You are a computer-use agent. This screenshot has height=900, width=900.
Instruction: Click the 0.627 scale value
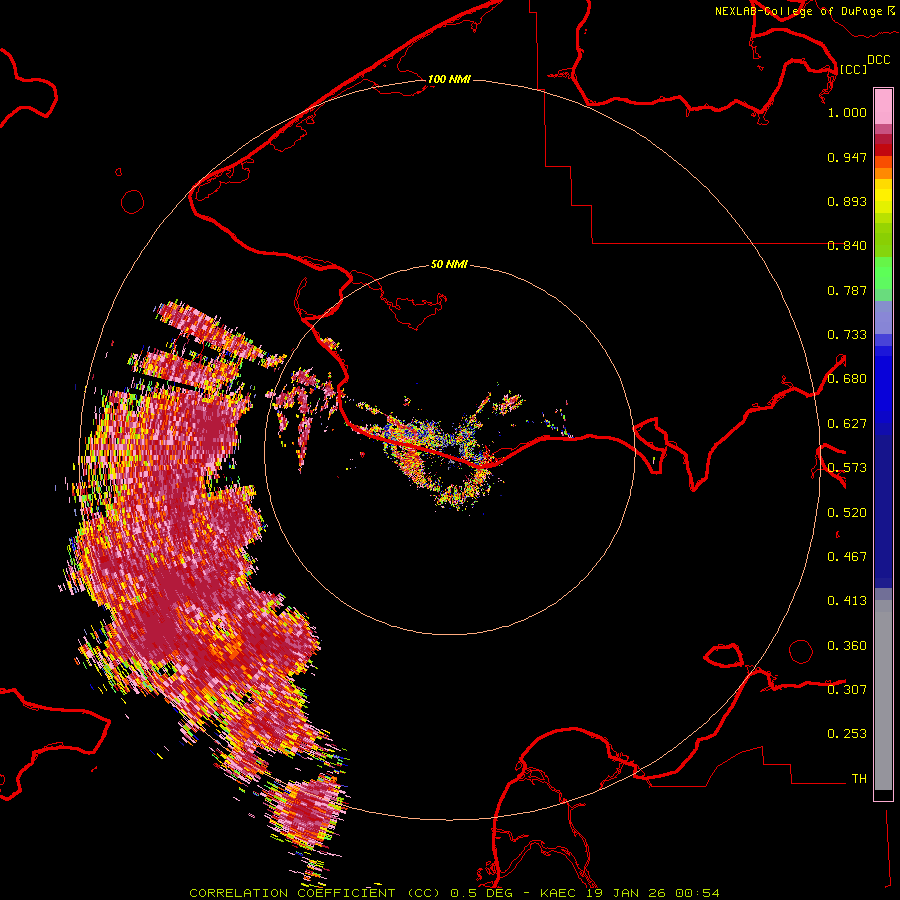[x=847, y=424]
